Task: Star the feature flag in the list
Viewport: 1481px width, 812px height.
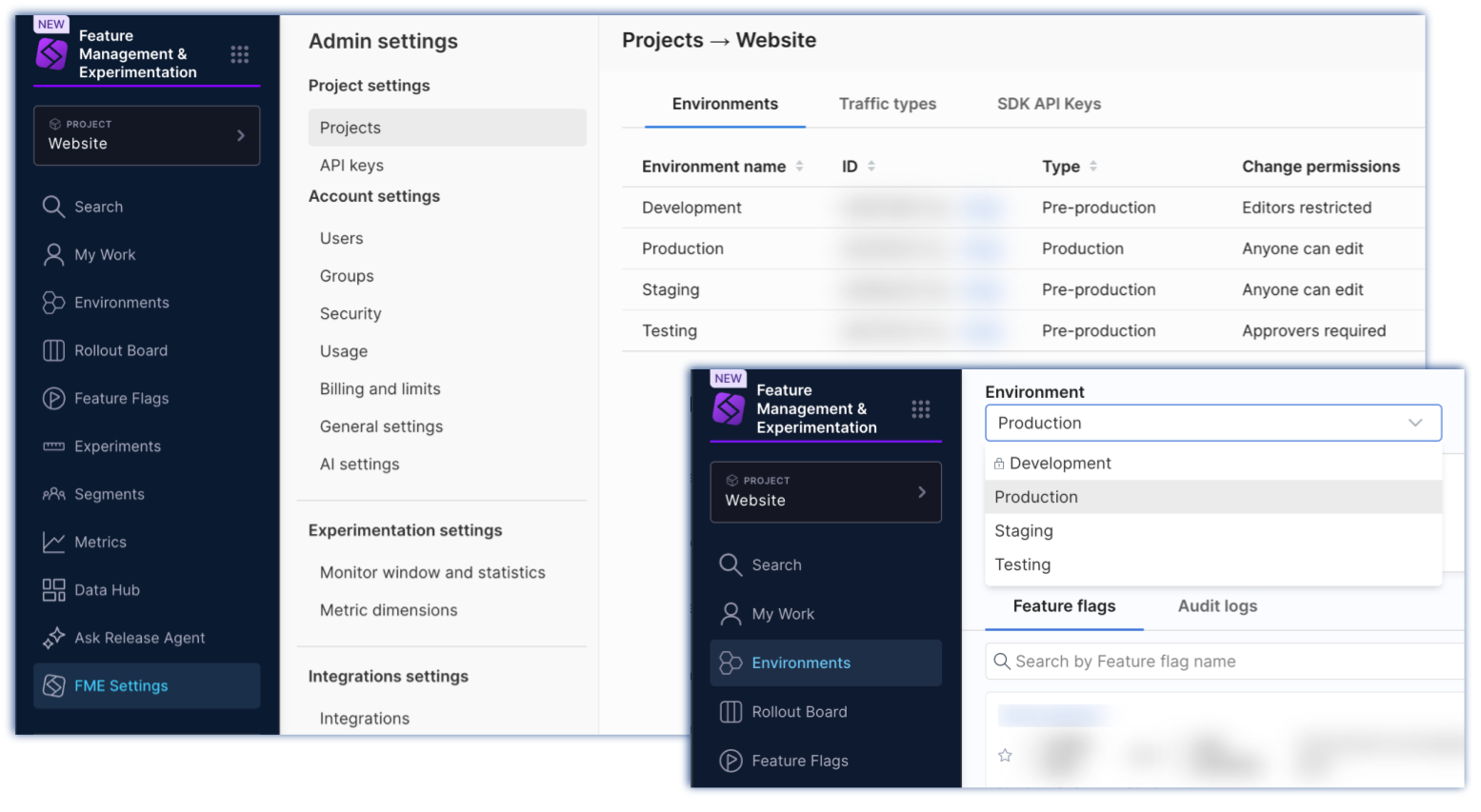Action: click(1005, 756)
